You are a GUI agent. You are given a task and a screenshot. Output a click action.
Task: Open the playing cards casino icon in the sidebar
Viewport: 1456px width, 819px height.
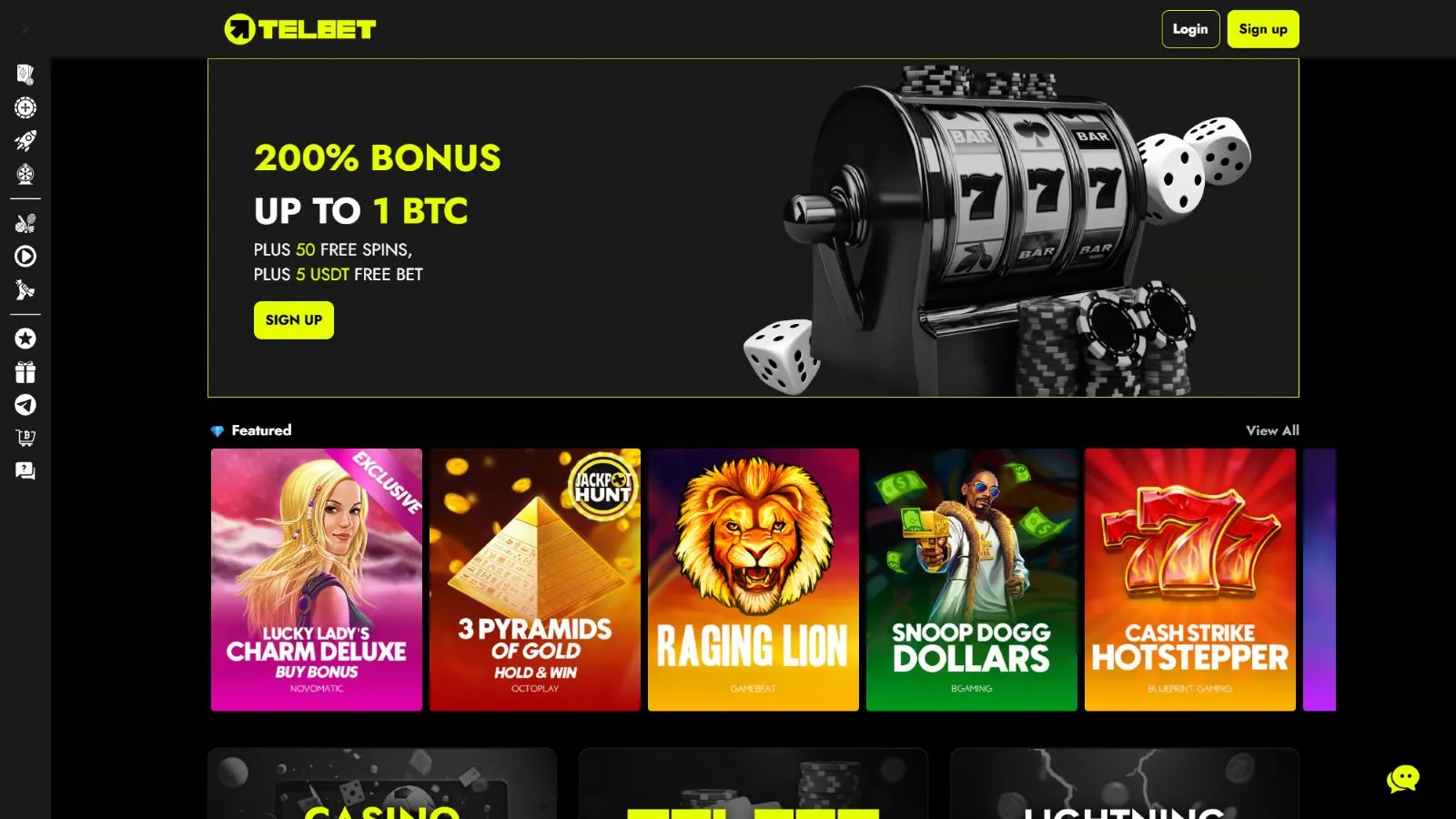(25, 75)
